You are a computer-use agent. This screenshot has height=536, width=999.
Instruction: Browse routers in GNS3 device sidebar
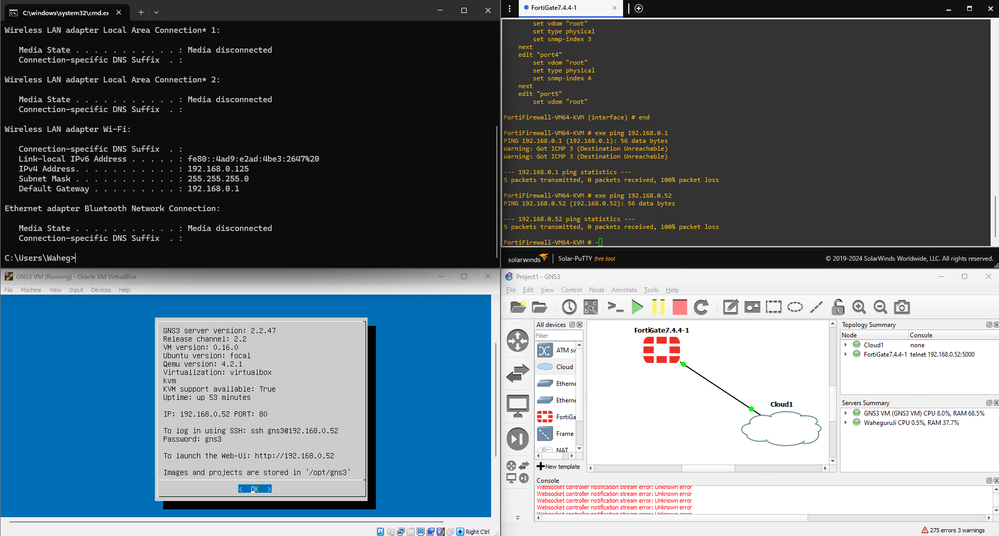(517, 340)
